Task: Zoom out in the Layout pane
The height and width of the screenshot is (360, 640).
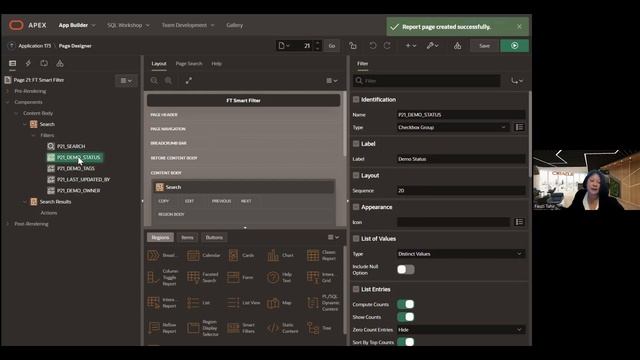Action: click(x=154, y=81)
